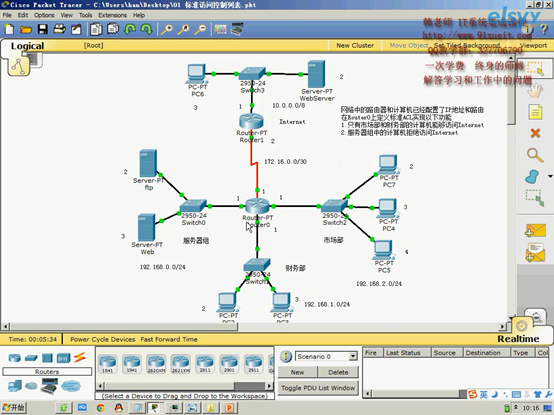This screenshot has height=415, width=554.
Task: Expand the shape tool dropdown arrow
Action: [x=550, y=176]
